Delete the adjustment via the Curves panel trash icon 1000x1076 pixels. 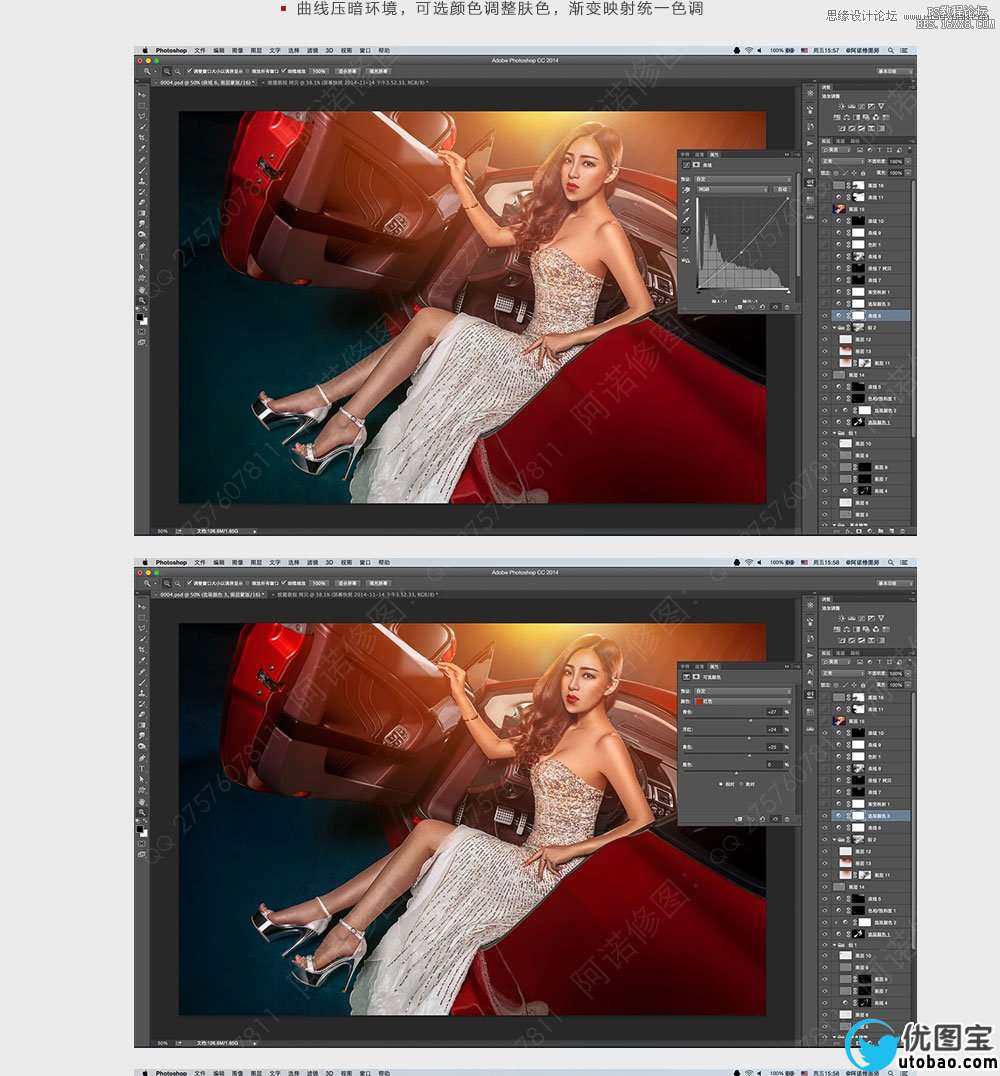point(787,307)
